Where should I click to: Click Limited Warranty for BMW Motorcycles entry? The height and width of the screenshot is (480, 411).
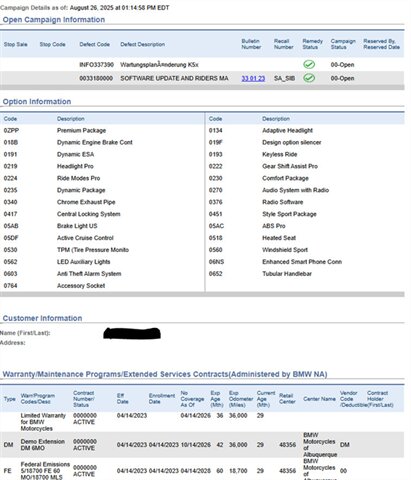[x=43, y=422]
